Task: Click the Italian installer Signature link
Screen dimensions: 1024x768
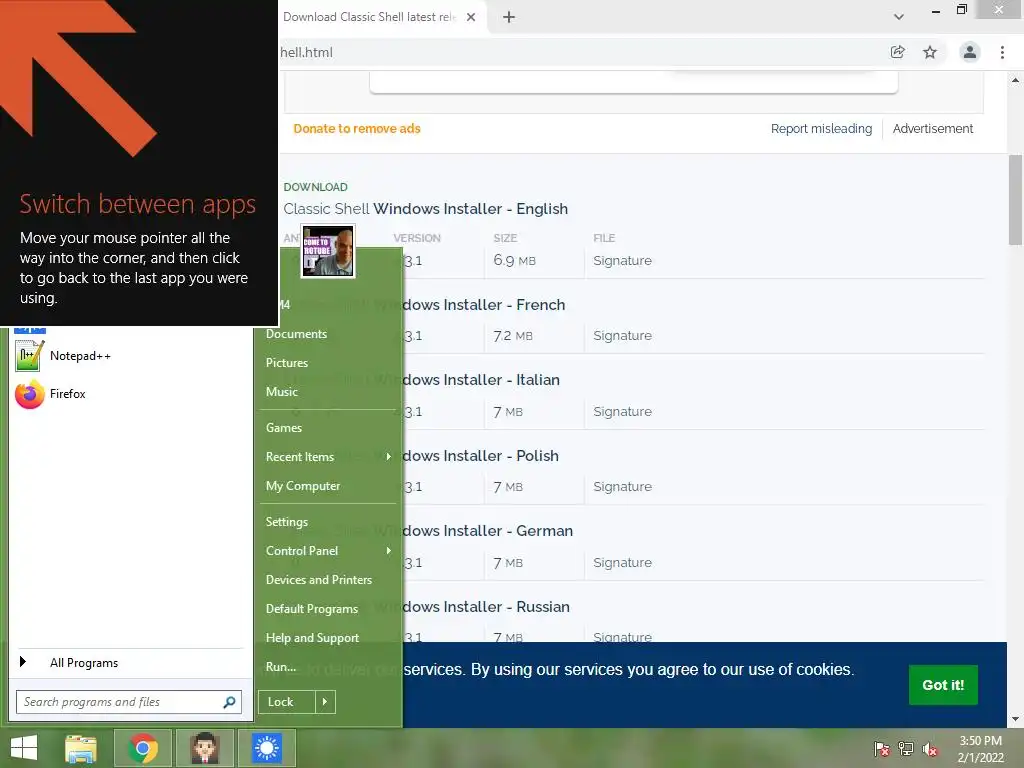Action: click(622, 411)
